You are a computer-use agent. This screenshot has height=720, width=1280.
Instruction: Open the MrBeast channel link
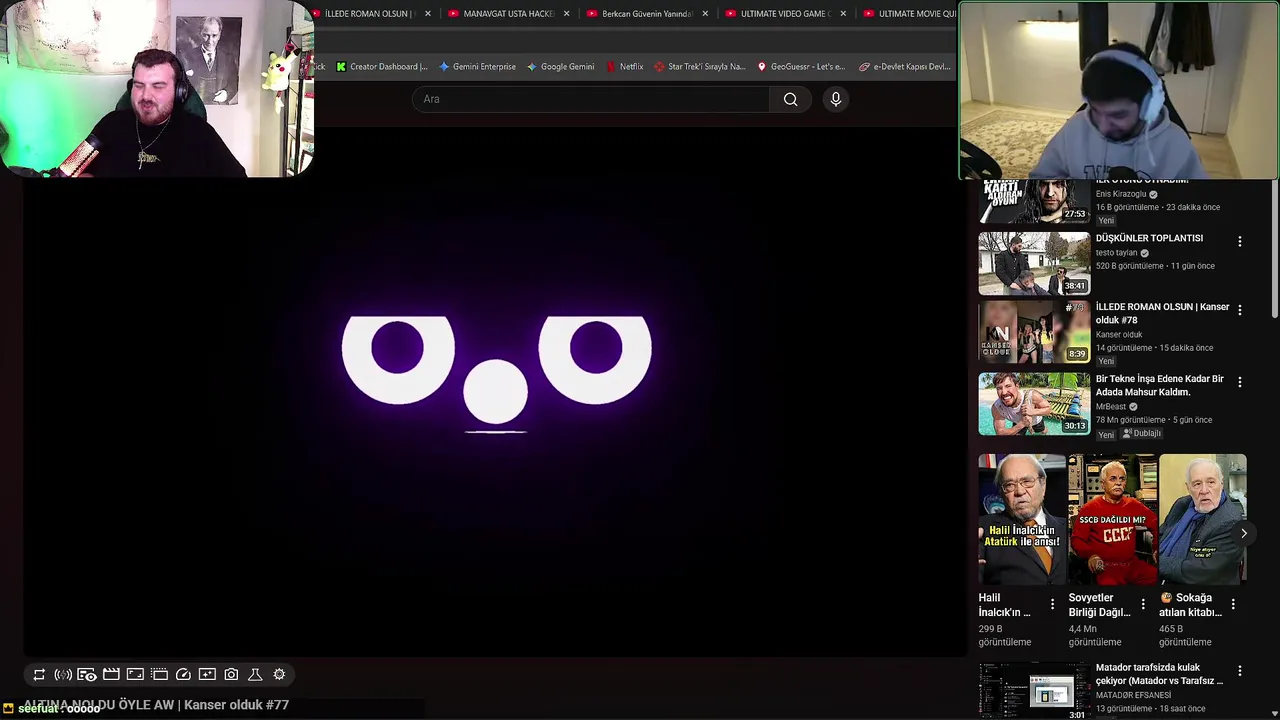[1111, 407]
